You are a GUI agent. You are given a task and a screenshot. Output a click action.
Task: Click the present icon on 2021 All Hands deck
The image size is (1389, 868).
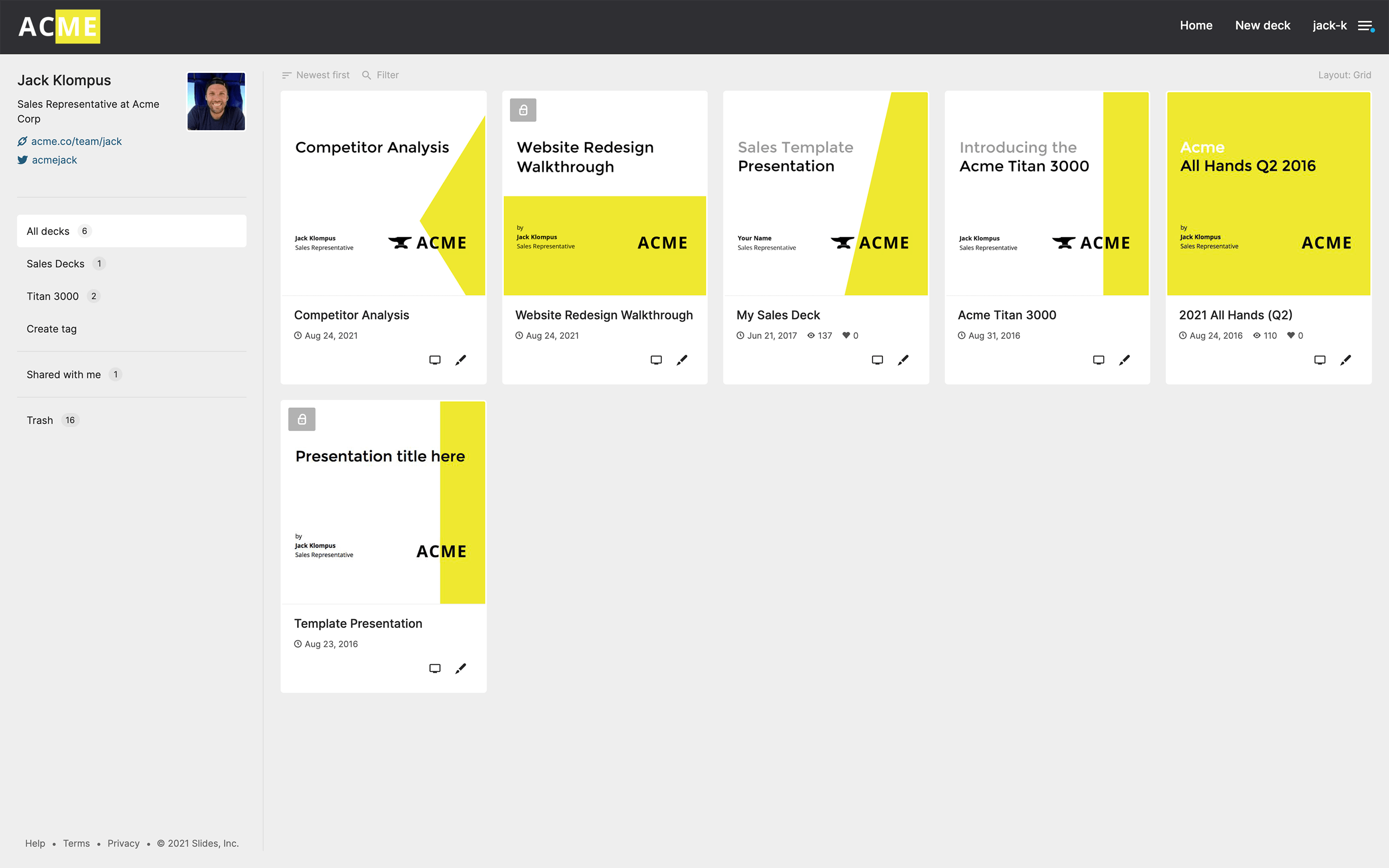tap(1320, 360)
